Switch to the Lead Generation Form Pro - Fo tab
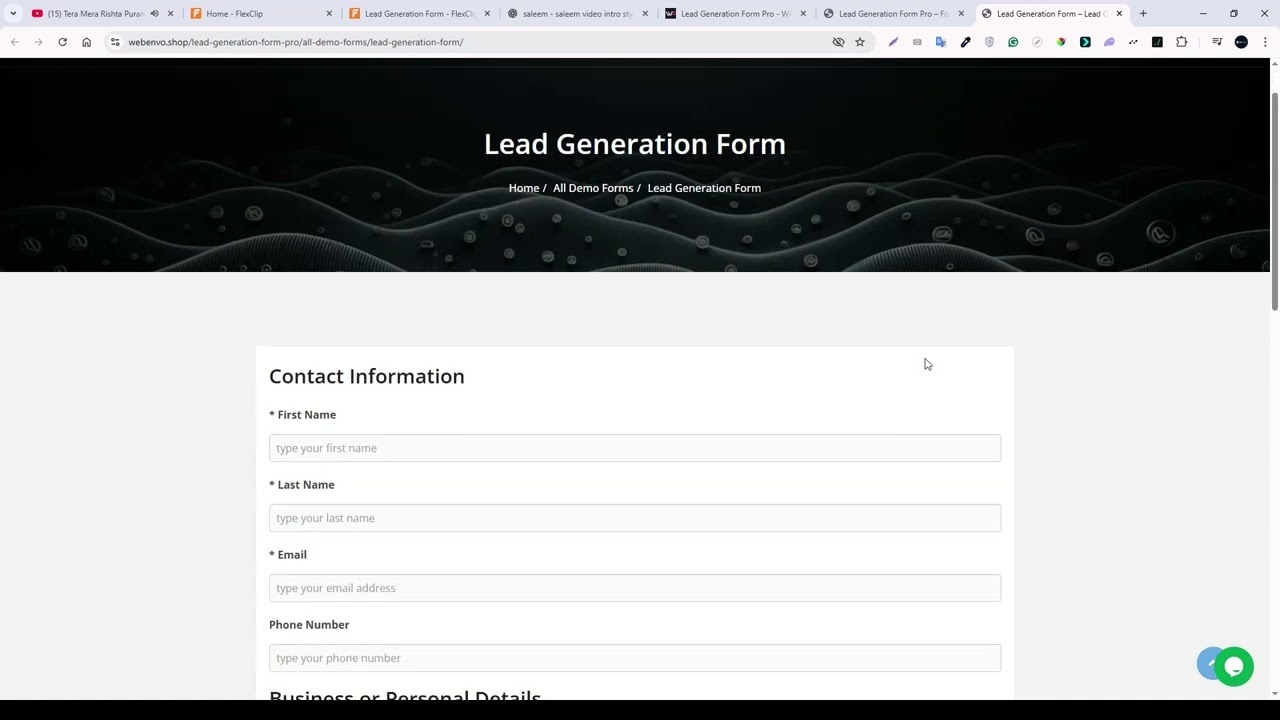 [893, 14]
